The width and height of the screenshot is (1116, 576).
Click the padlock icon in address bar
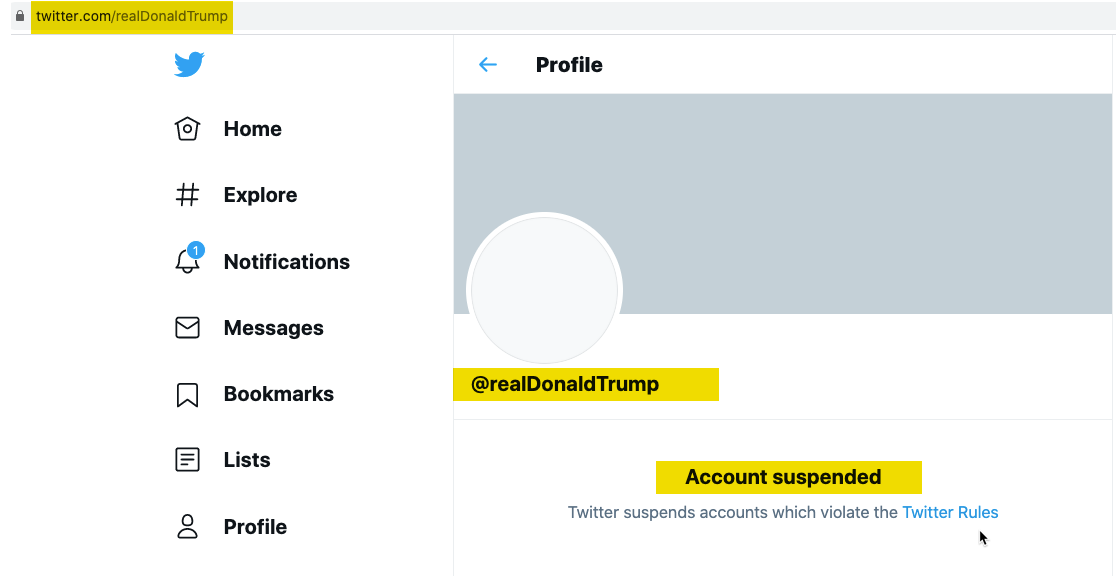tap(20, 16)
